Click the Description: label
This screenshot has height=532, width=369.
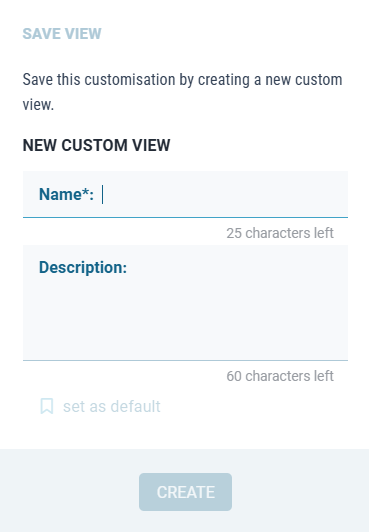(83, 267)
